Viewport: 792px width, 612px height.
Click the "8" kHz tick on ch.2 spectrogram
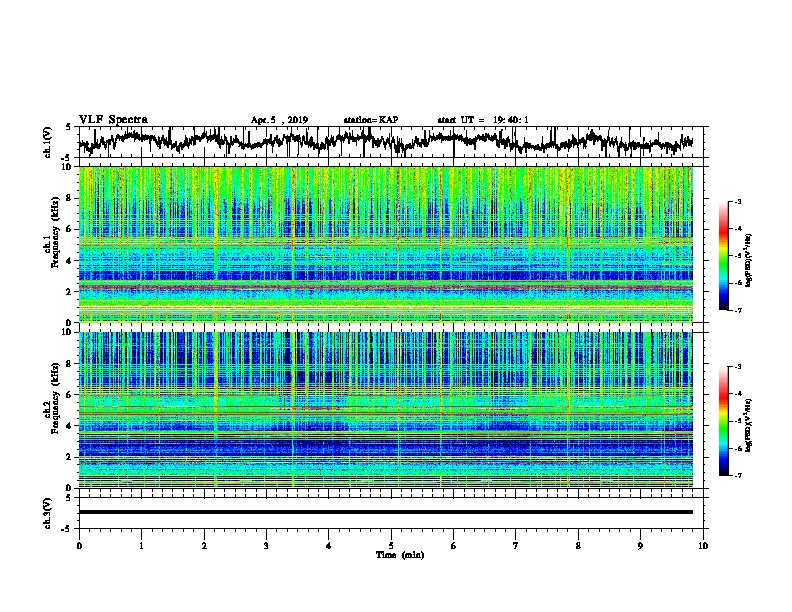70,364
